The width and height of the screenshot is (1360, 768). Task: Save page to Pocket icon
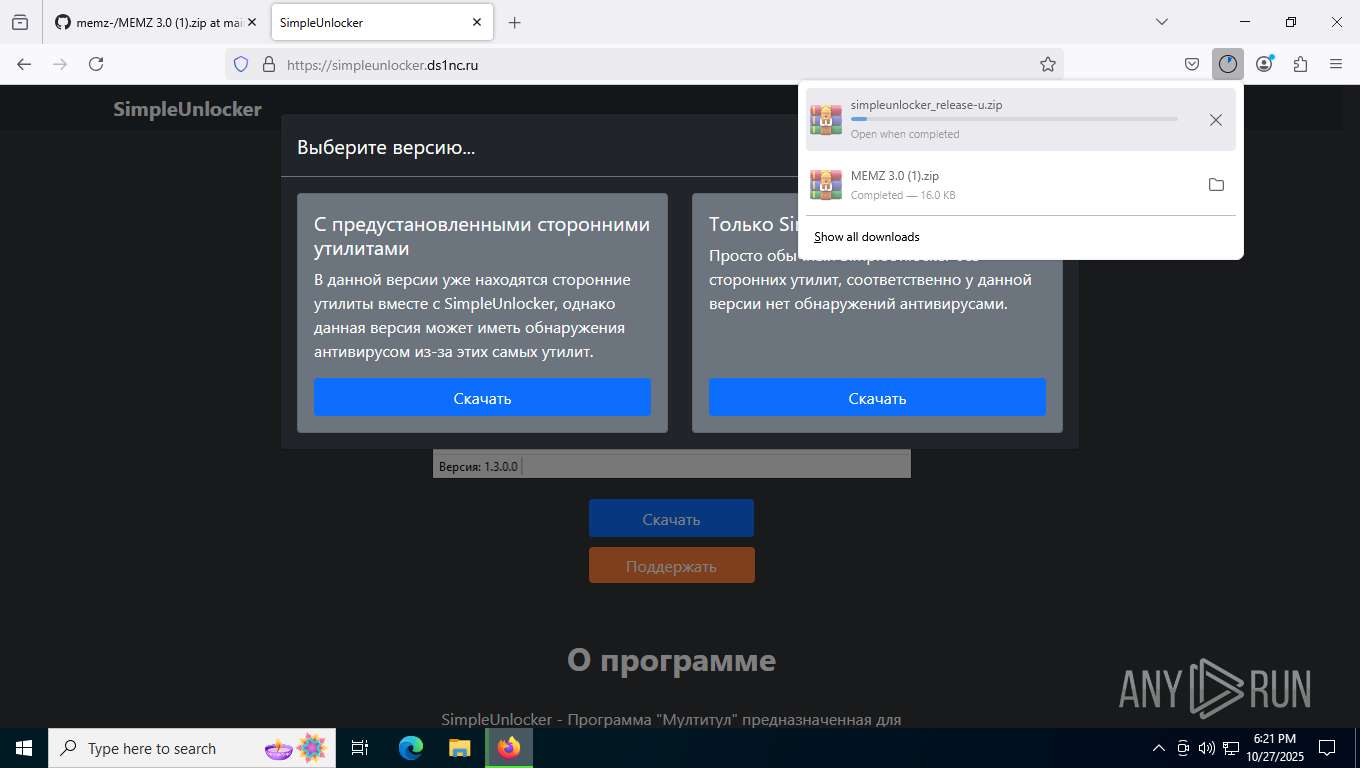pyautogui.click(x=1192, y=64)
